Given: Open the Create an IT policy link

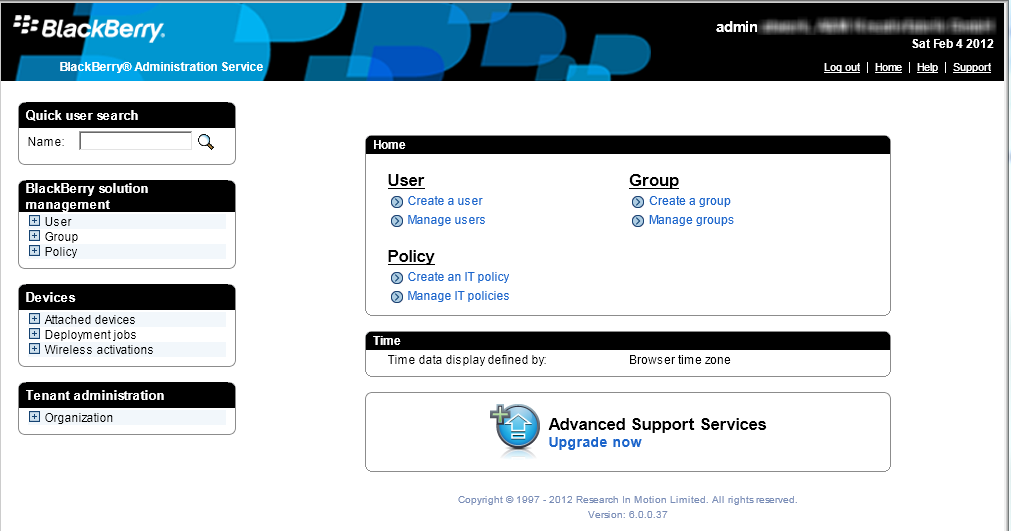Looking at the screenshot, I should [x=458, y=277].
